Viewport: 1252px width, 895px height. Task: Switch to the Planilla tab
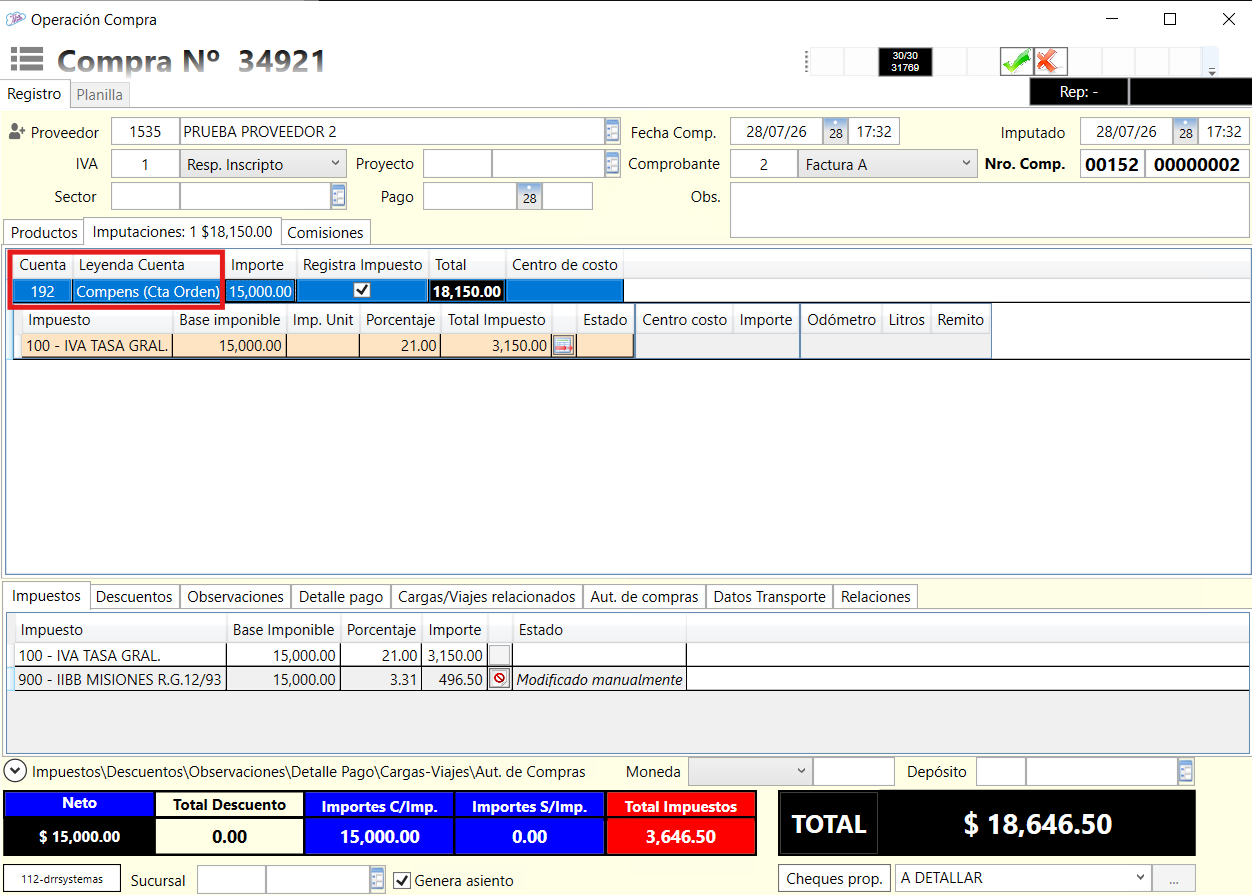(100, 94)
